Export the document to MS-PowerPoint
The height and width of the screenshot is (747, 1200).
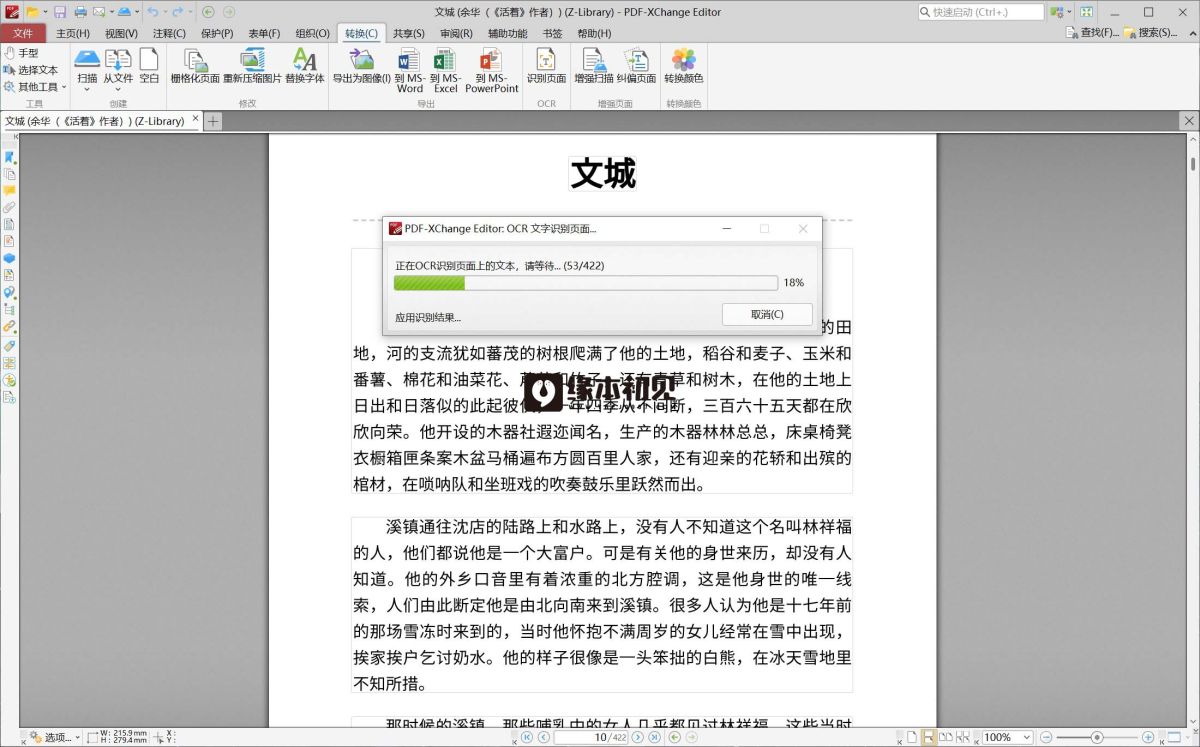(x=492, y=70)
